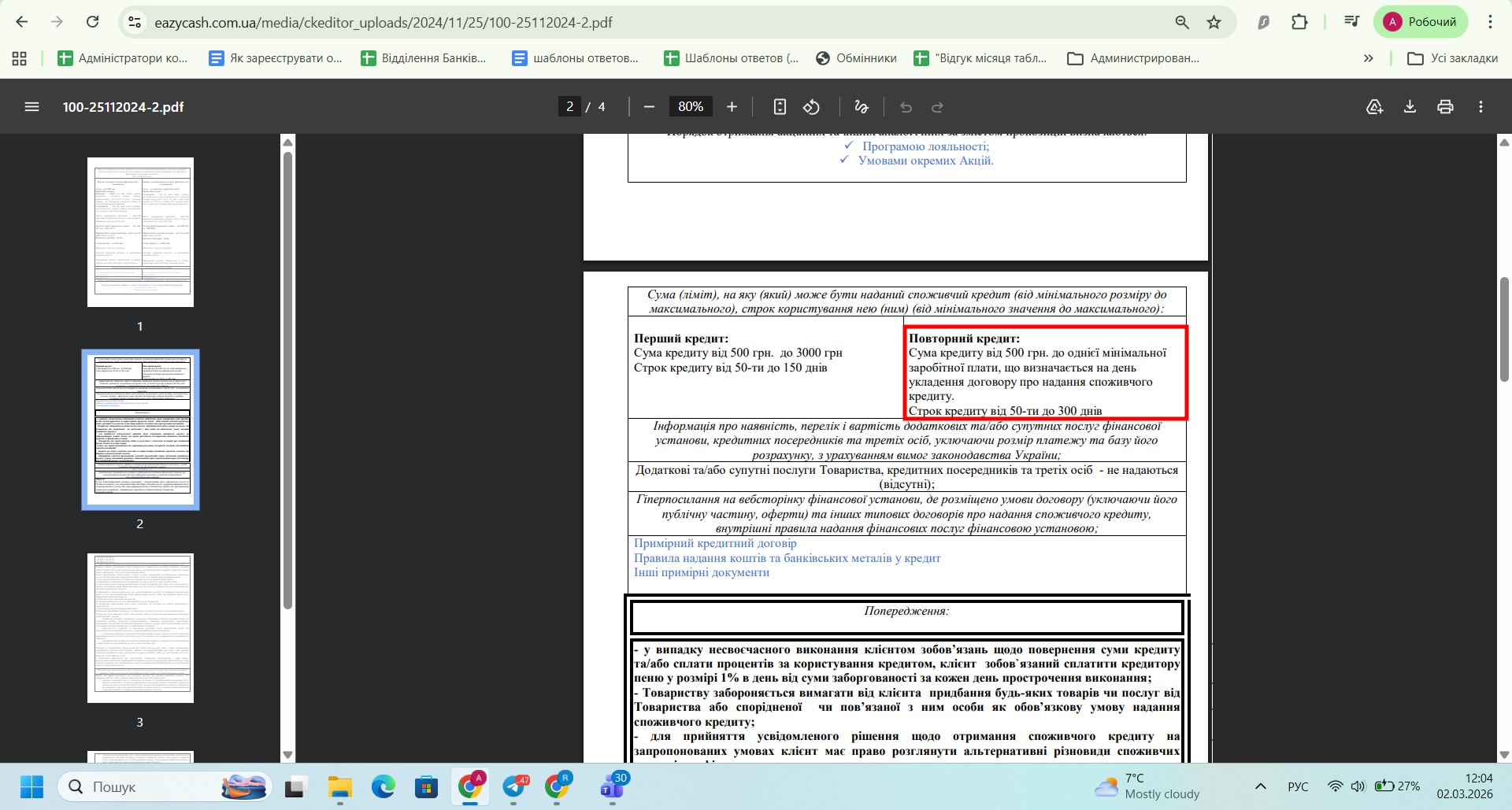1512x810 pixels.
Task: Click the address bar URL
Action: pos(383,23)
